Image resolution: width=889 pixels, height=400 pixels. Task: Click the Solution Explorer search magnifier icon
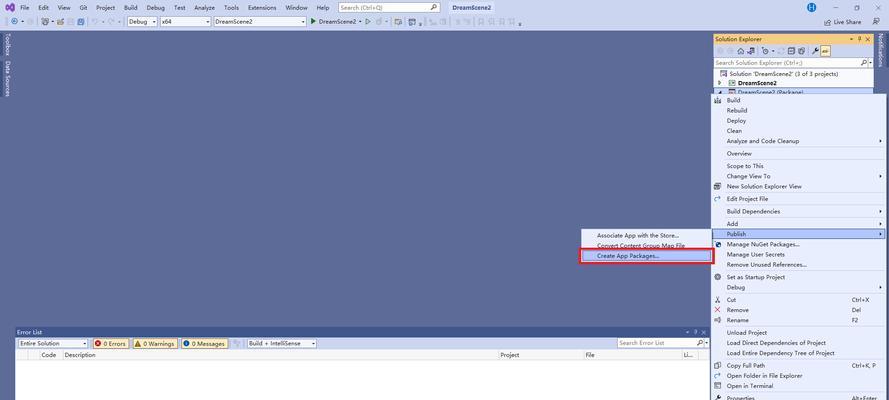tap(863, 63)
